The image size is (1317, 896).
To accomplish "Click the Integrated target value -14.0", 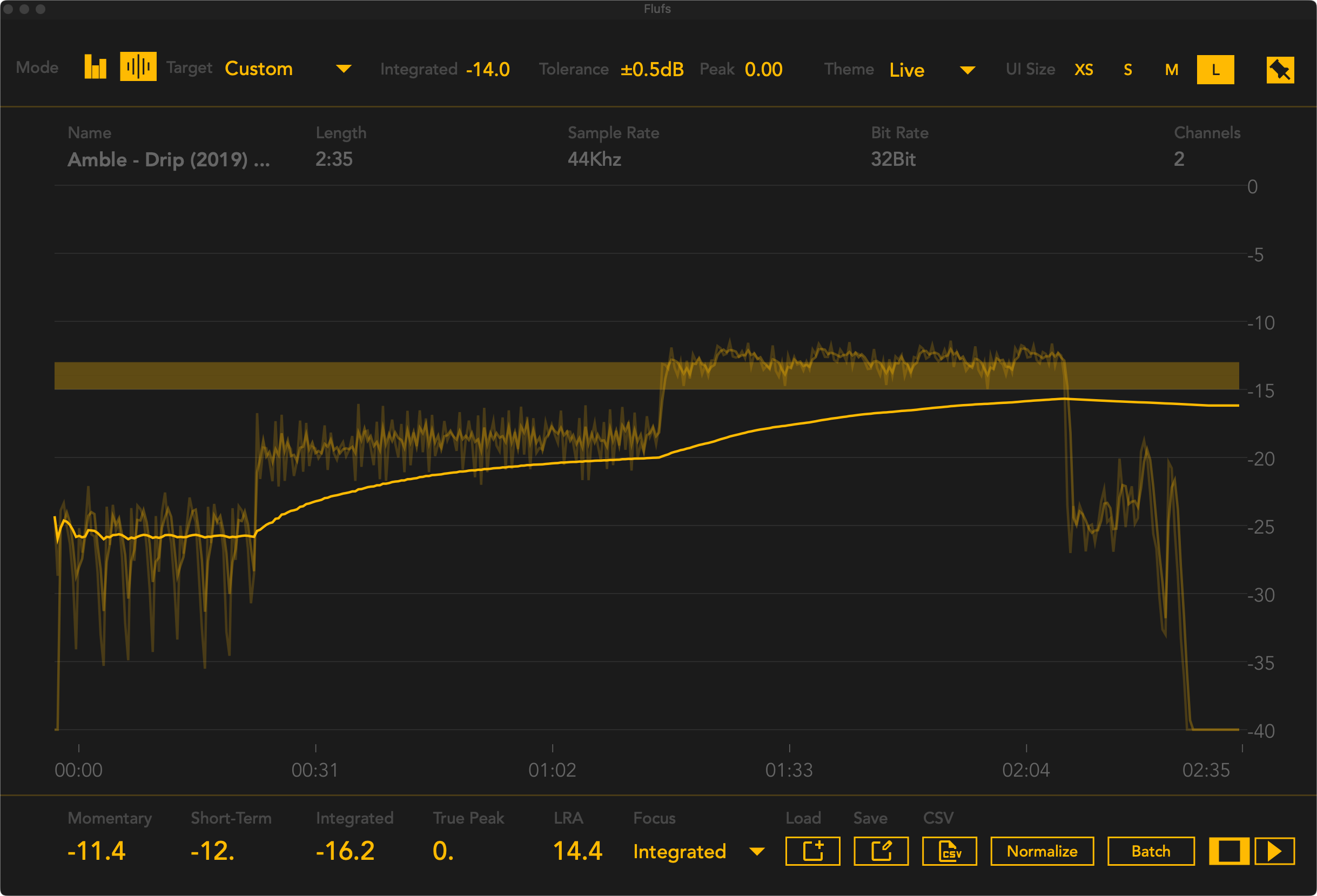I will (x=487, y=69).
